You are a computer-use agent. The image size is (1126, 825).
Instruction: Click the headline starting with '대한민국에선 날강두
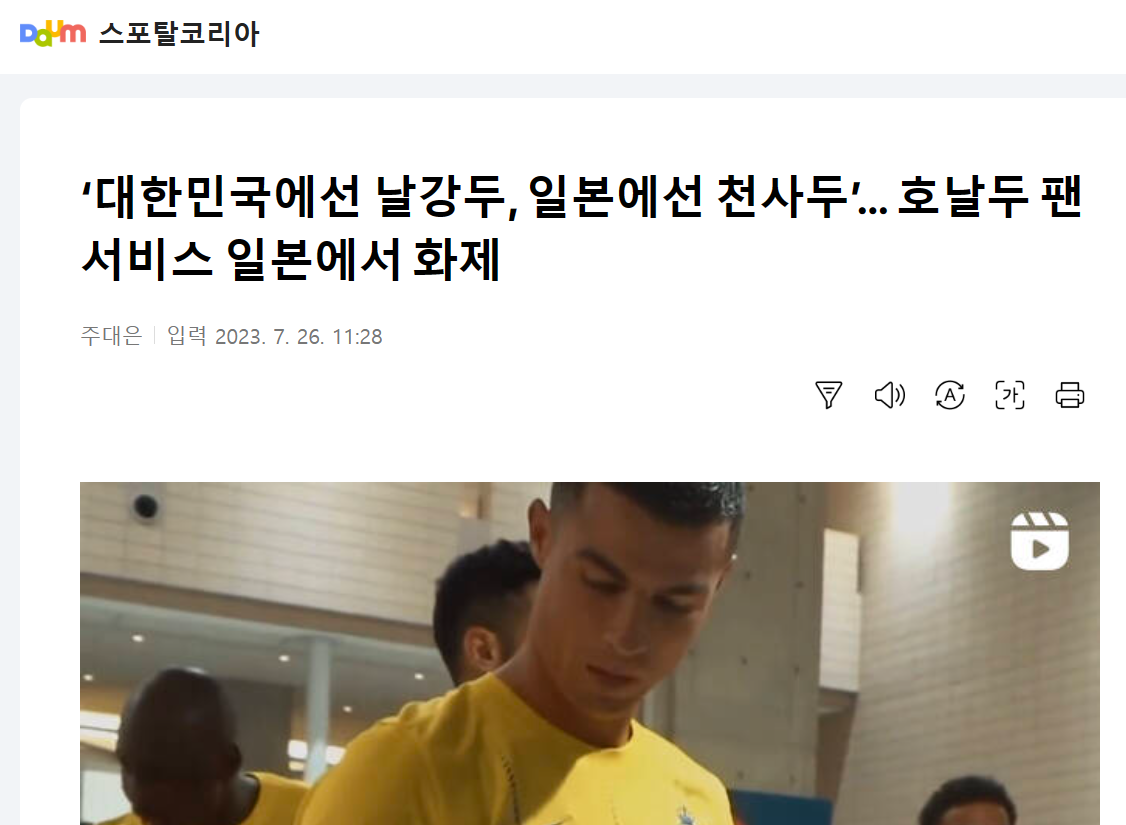582,196
